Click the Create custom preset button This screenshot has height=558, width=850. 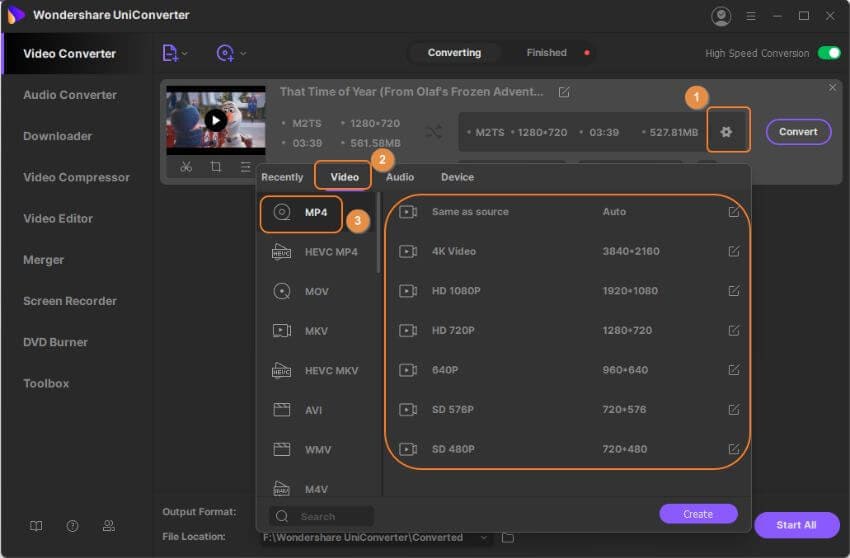tap(698, 514)
